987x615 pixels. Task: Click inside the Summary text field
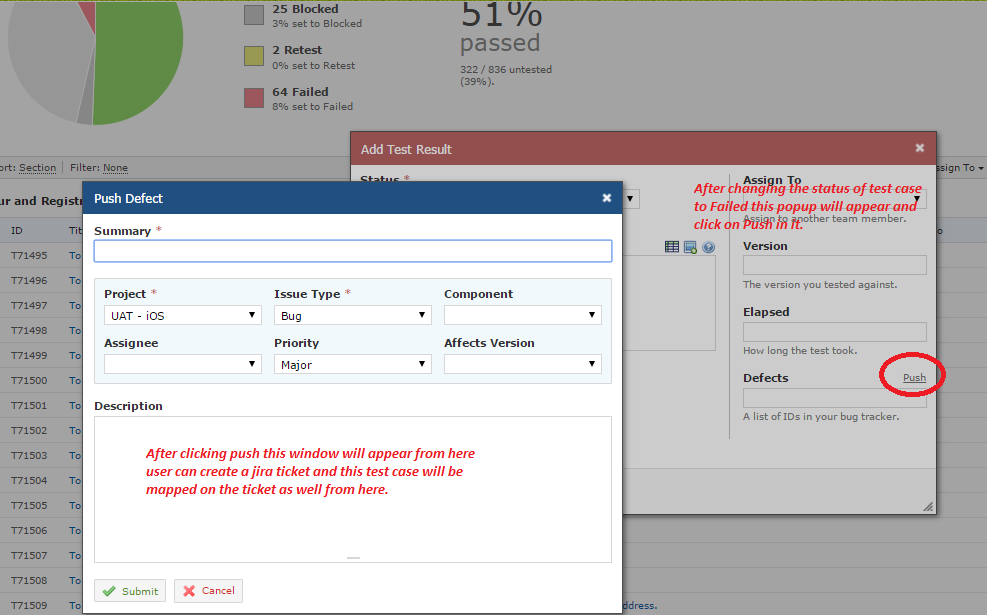[x=352, y=250]
